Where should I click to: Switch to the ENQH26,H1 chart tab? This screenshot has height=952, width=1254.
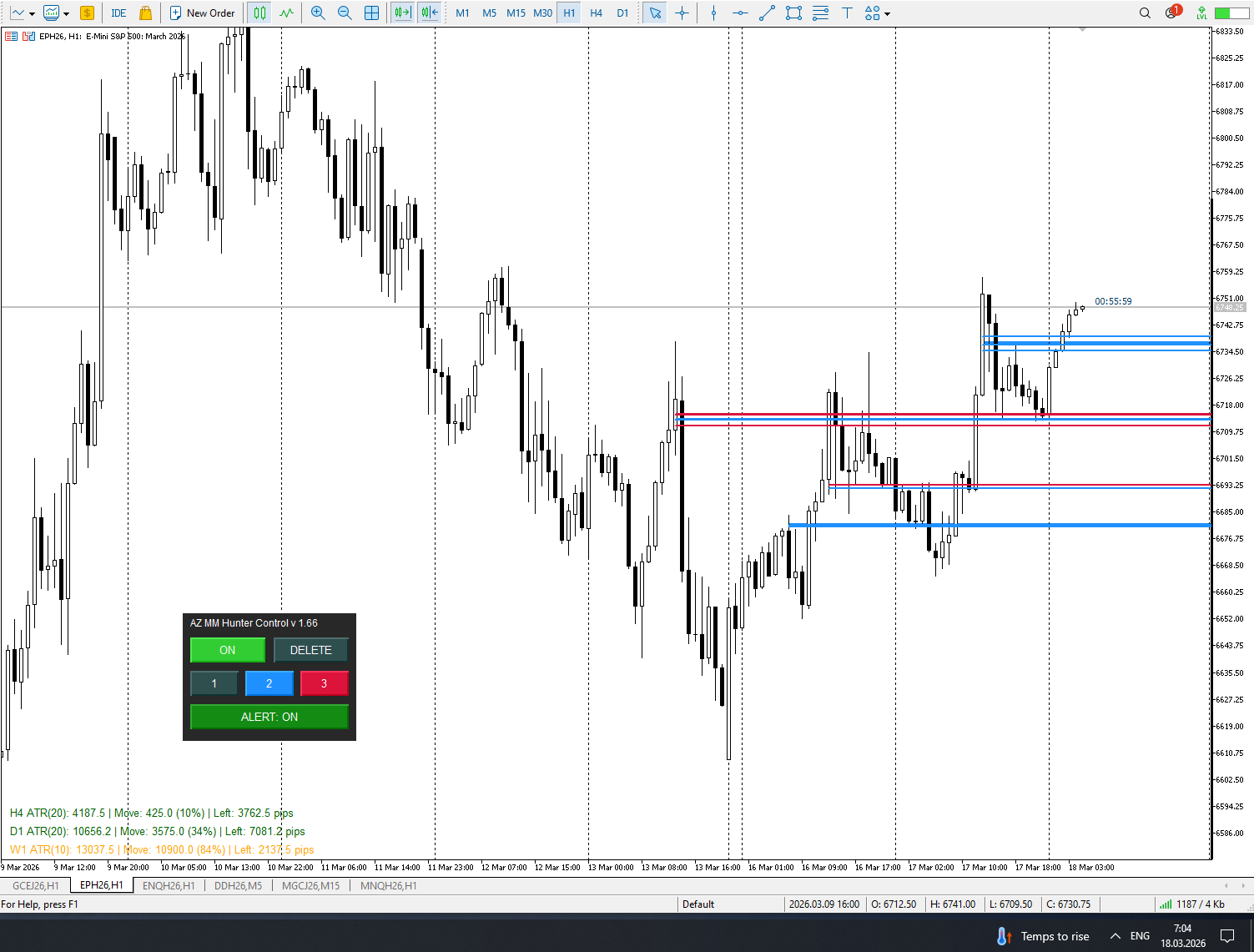tap(169, 885)
